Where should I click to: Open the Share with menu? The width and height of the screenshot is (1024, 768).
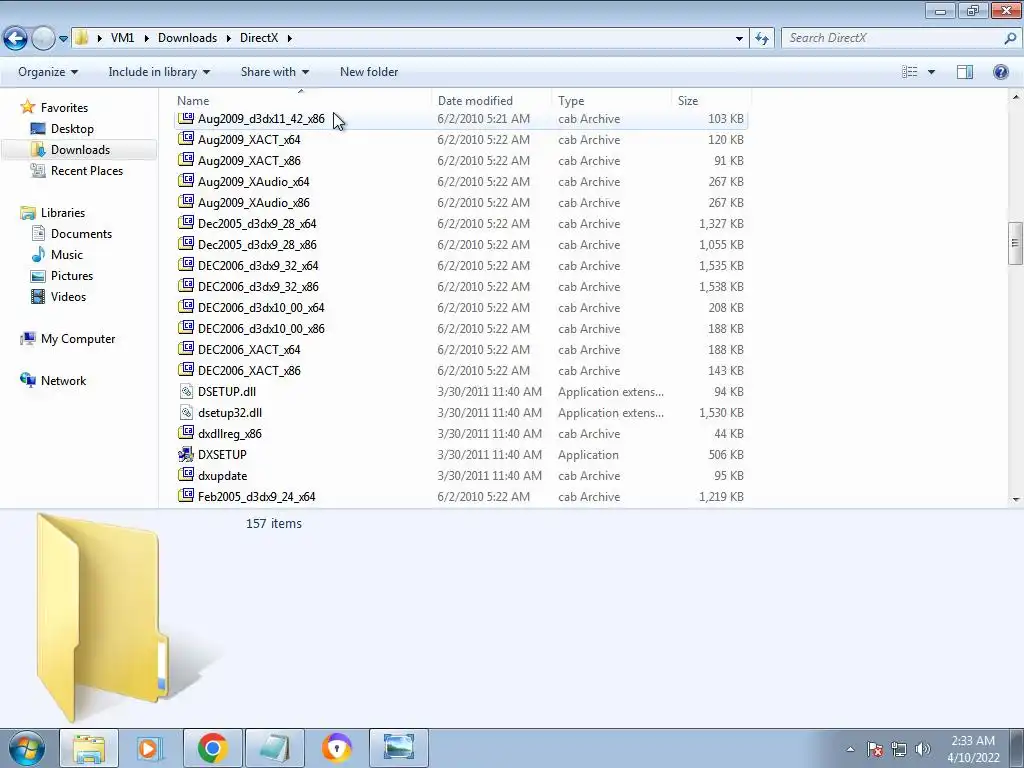pos(274,72)
